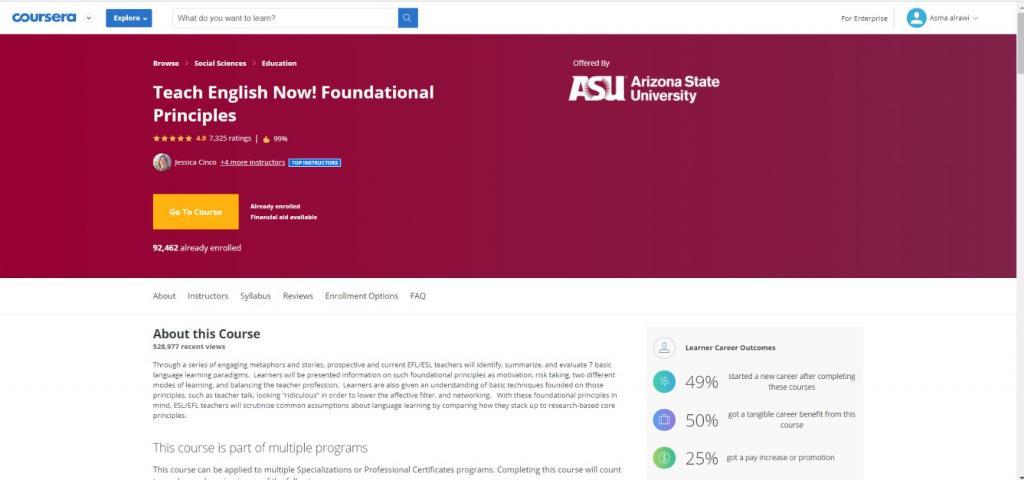Click the Social Sciences breadcrumb link
Screen dimensions: 1024x480
point(220,63)
